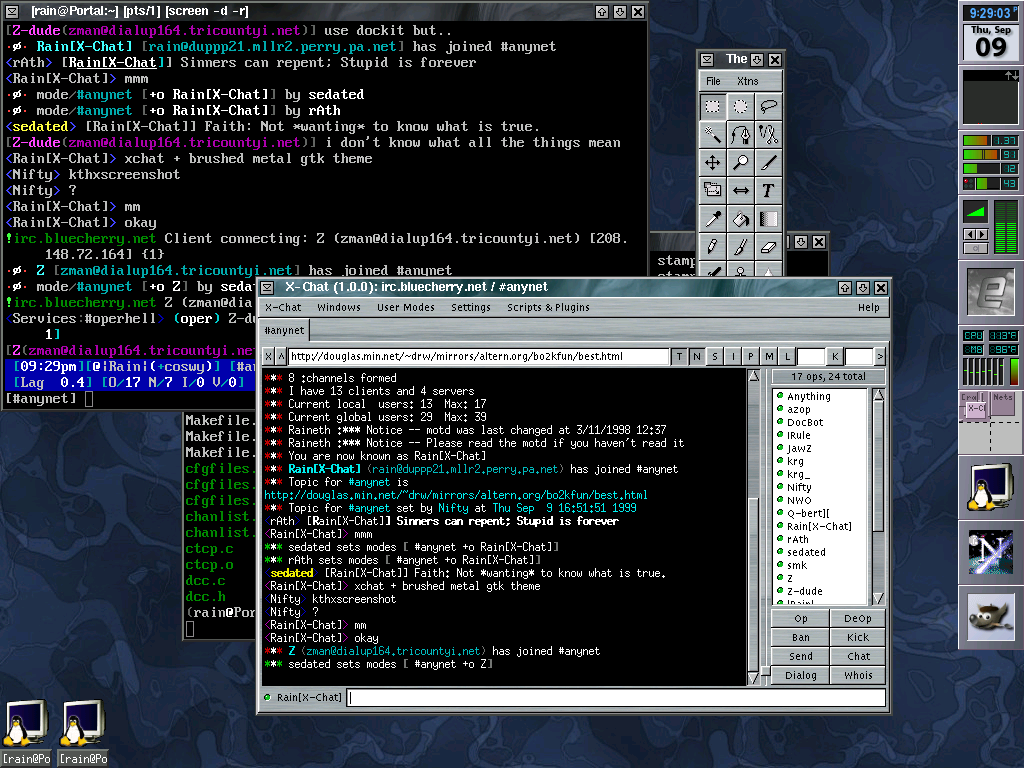Toggle topic protection mode T in X-Chat
Screen dimensions: 1024x768
pyautogui.click(x=679, y=356)
